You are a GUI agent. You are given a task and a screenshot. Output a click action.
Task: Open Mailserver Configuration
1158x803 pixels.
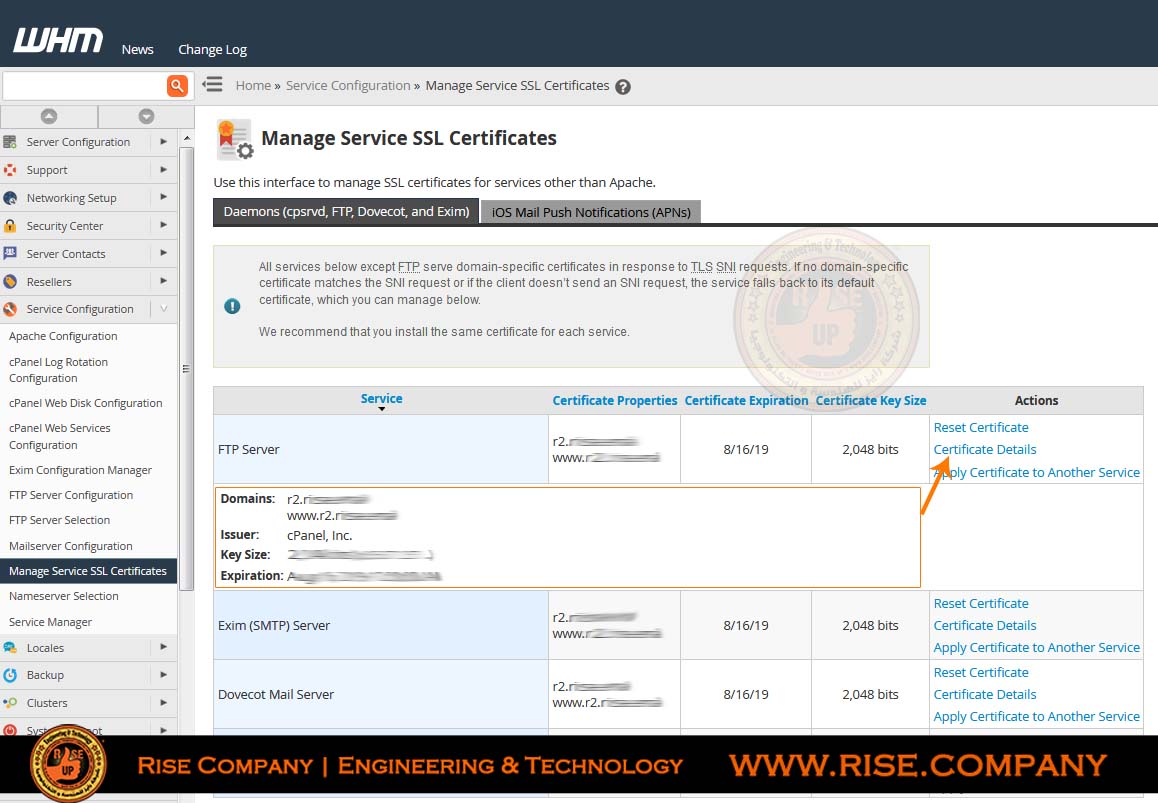[x=71, y=547]
